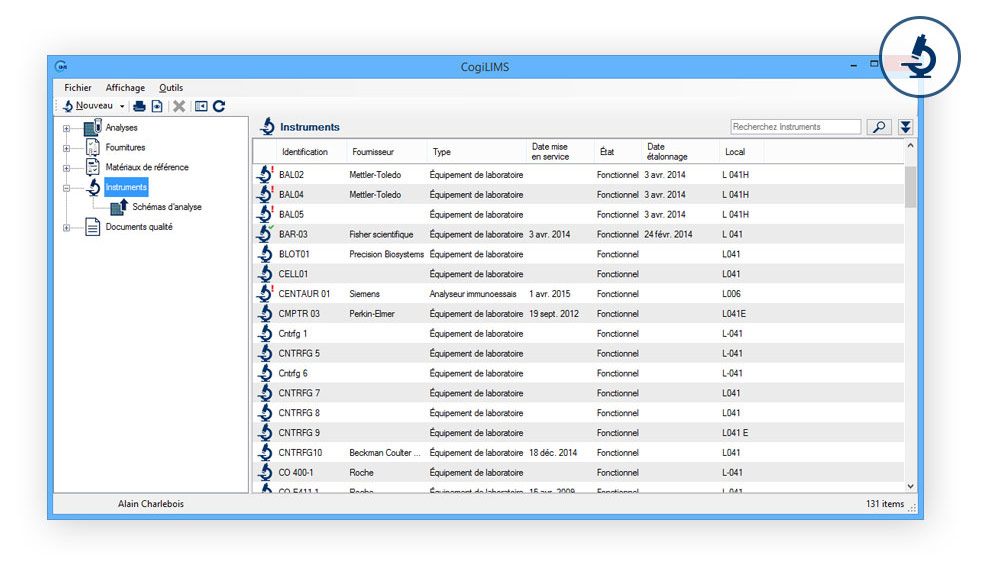Click the Recherchez Instruments search field
Image resolution: width=991 pixels, height=567 pixels.
(x=795, y=127)
